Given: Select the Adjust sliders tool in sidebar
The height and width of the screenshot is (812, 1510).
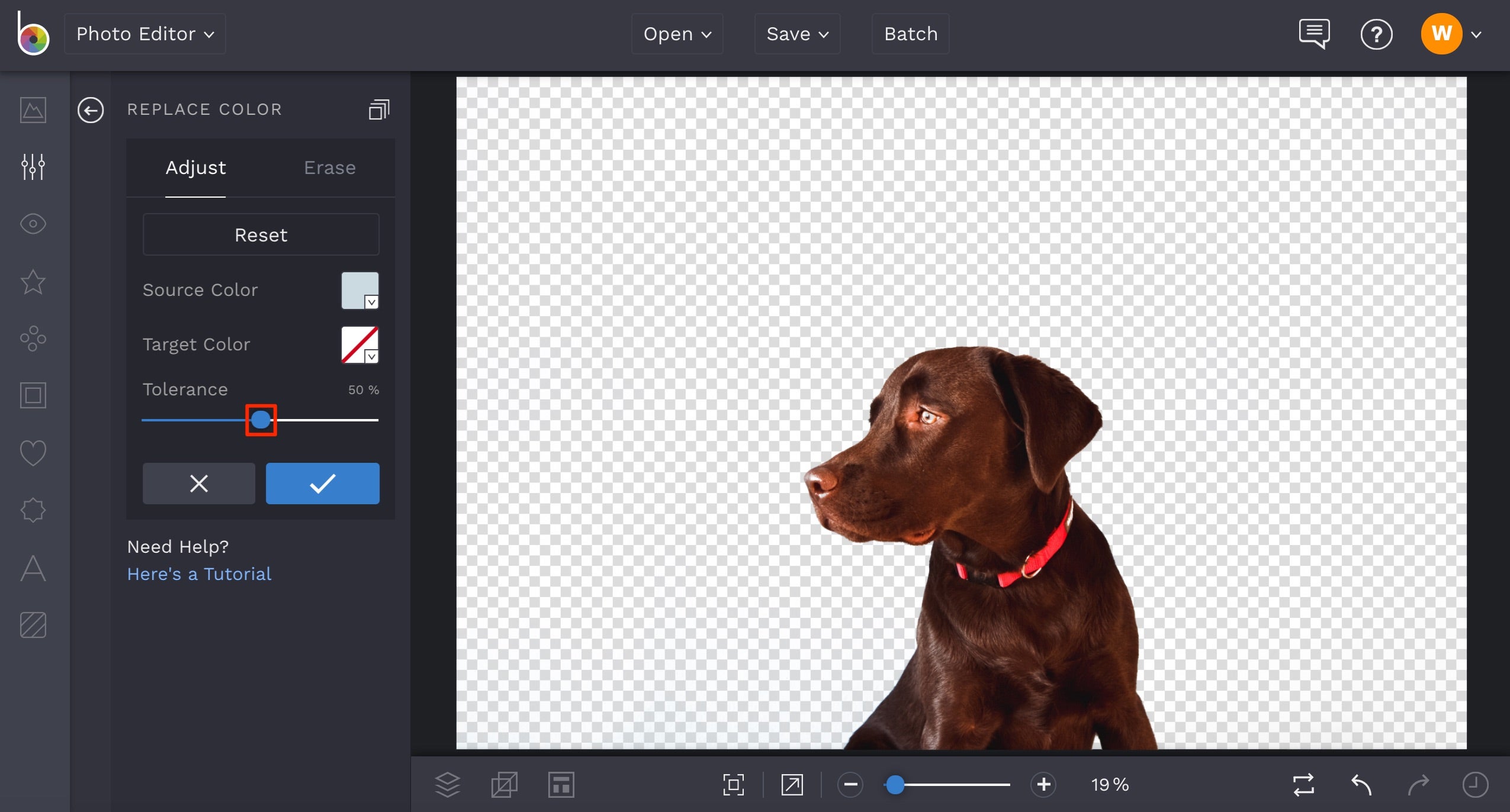Looking at the screenshot, I should tap(33, 167).
